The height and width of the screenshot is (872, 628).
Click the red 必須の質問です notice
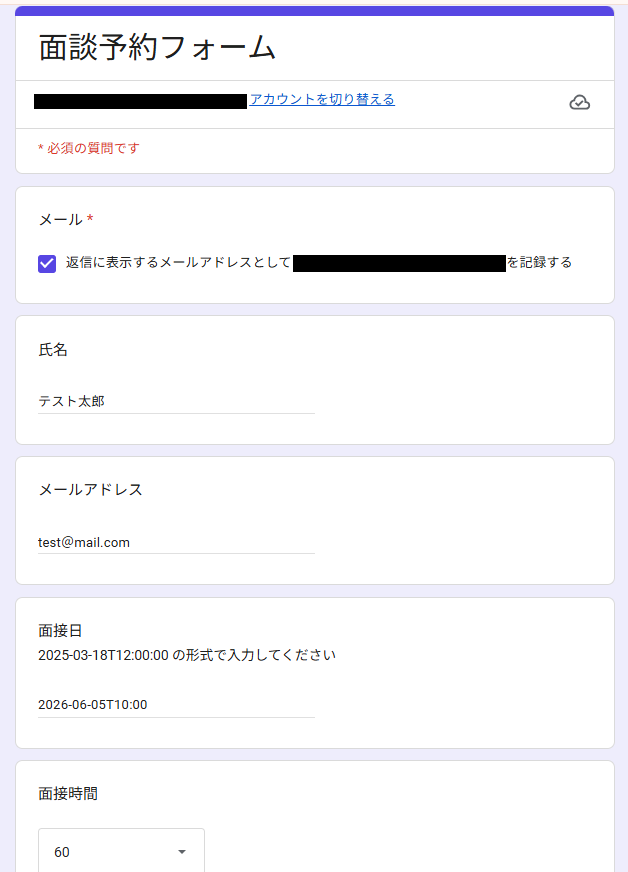[88, 148]
